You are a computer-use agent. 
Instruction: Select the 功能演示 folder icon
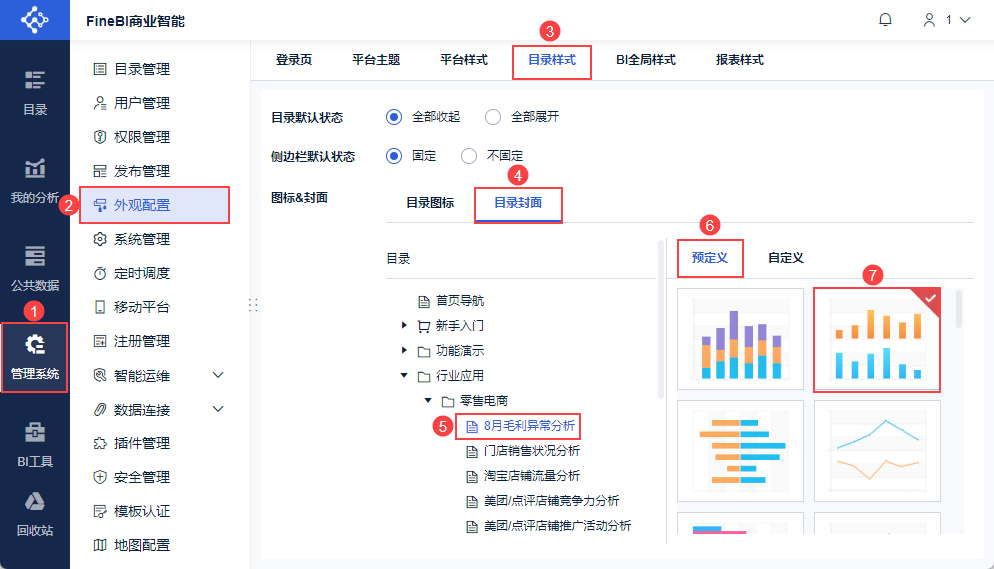click(x=423, y=351)
